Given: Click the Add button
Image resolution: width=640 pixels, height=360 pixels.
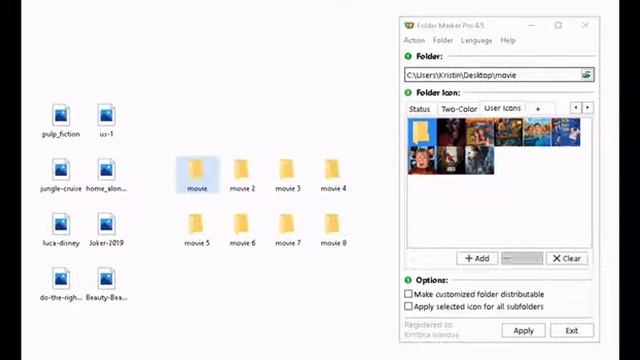Looking at the screenshot, I should [477, 258].
